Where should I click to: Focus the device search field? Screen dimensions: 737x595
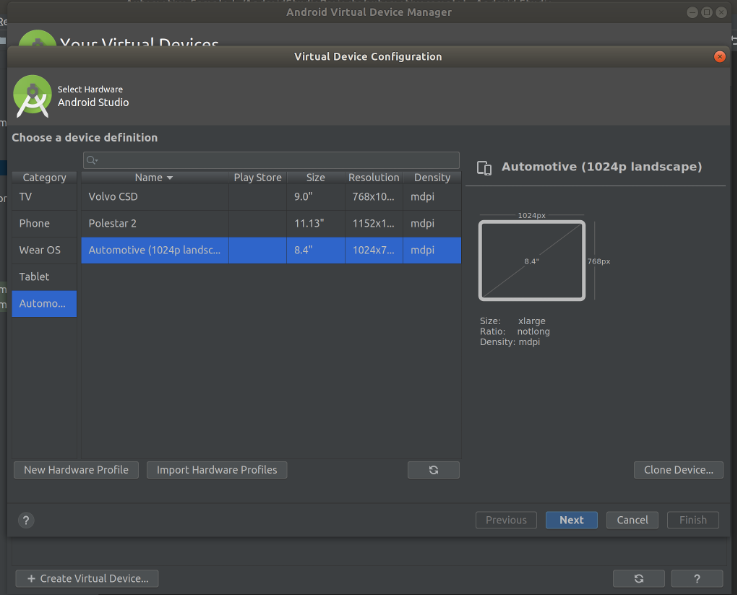tap(271, 160)
